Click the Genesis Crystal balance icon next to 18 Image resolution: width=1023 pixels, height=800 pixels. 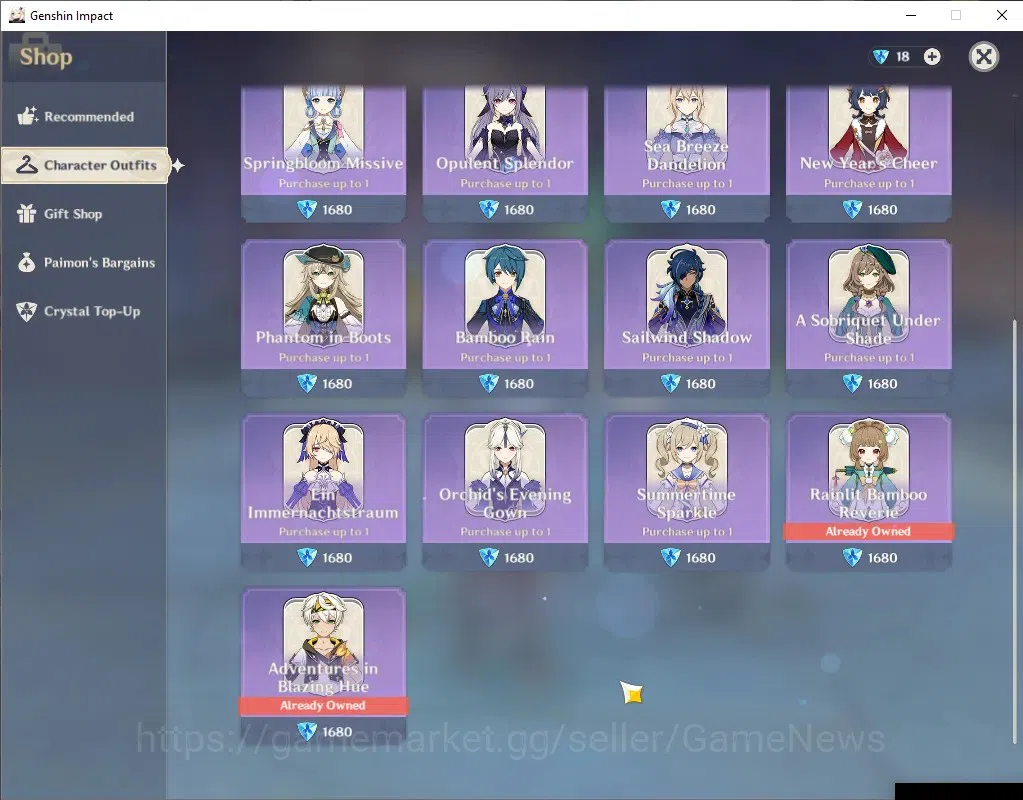point(881,57)
